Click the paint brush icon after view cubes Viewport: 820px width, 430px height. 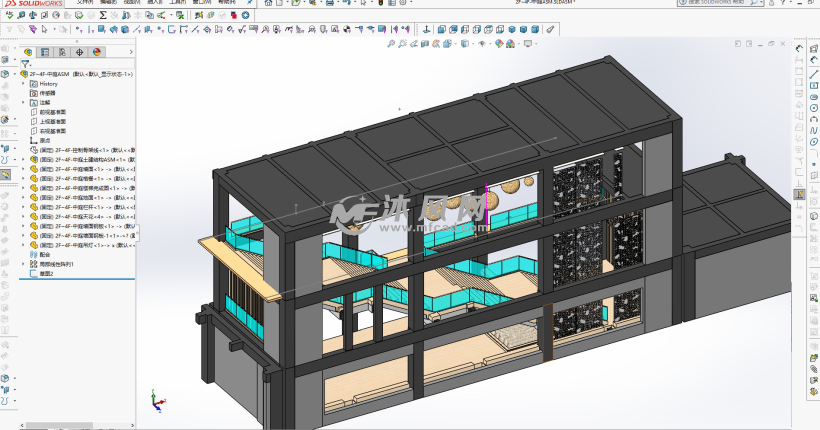pos(550,29)
